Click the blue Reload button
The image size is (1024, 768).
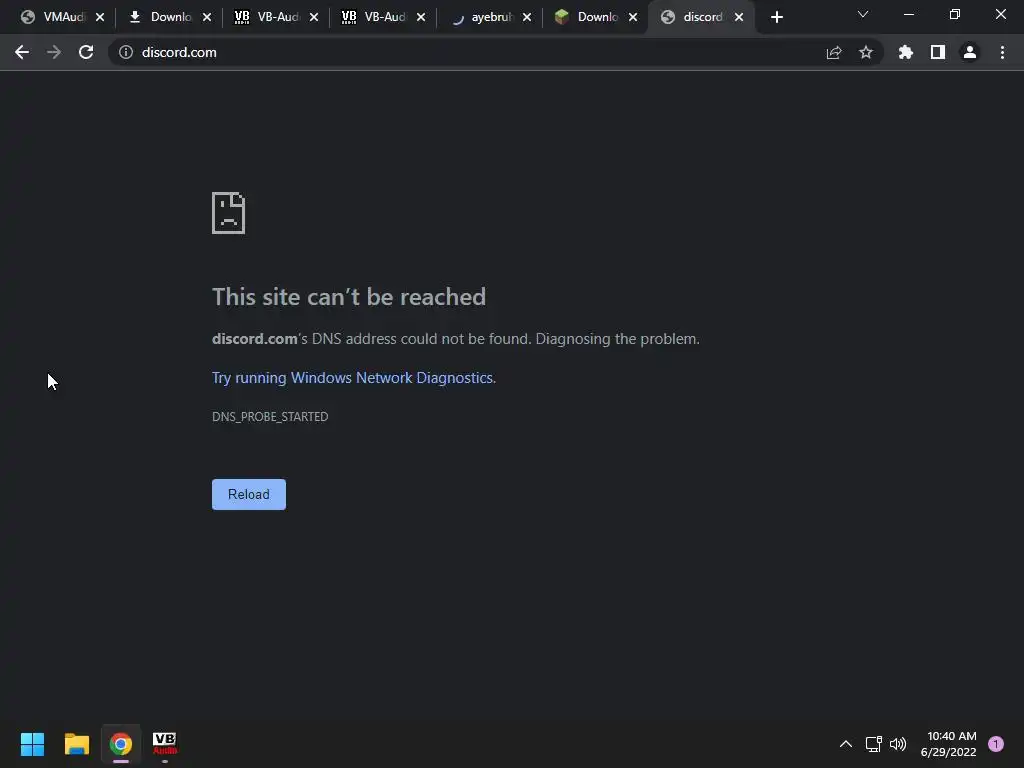(249, 494)
